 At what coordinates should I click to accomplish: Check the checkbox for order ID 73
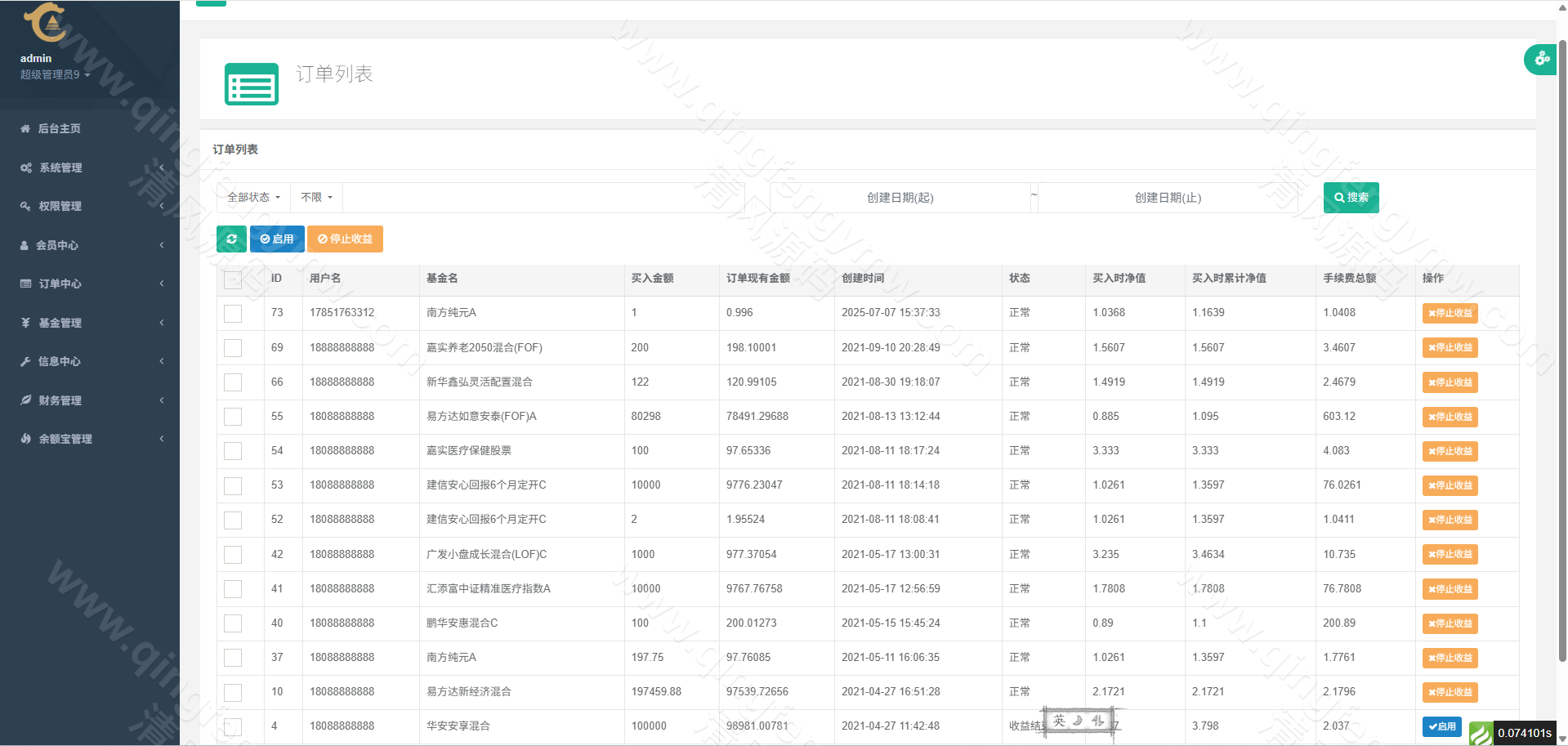(233, 314)
